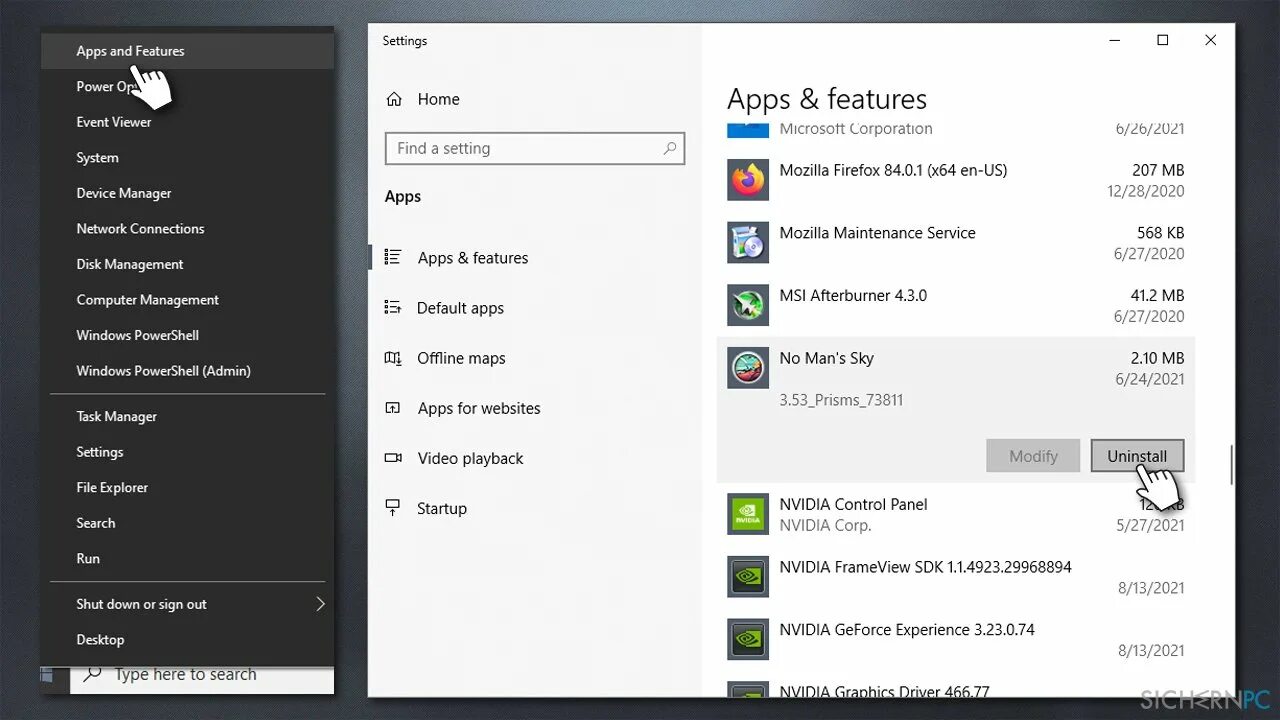Image resolution: width=1280 pixels, height=720 pixels.
Task: Select NVIDIA FrameView SDK entry
Action: [956, 577]
